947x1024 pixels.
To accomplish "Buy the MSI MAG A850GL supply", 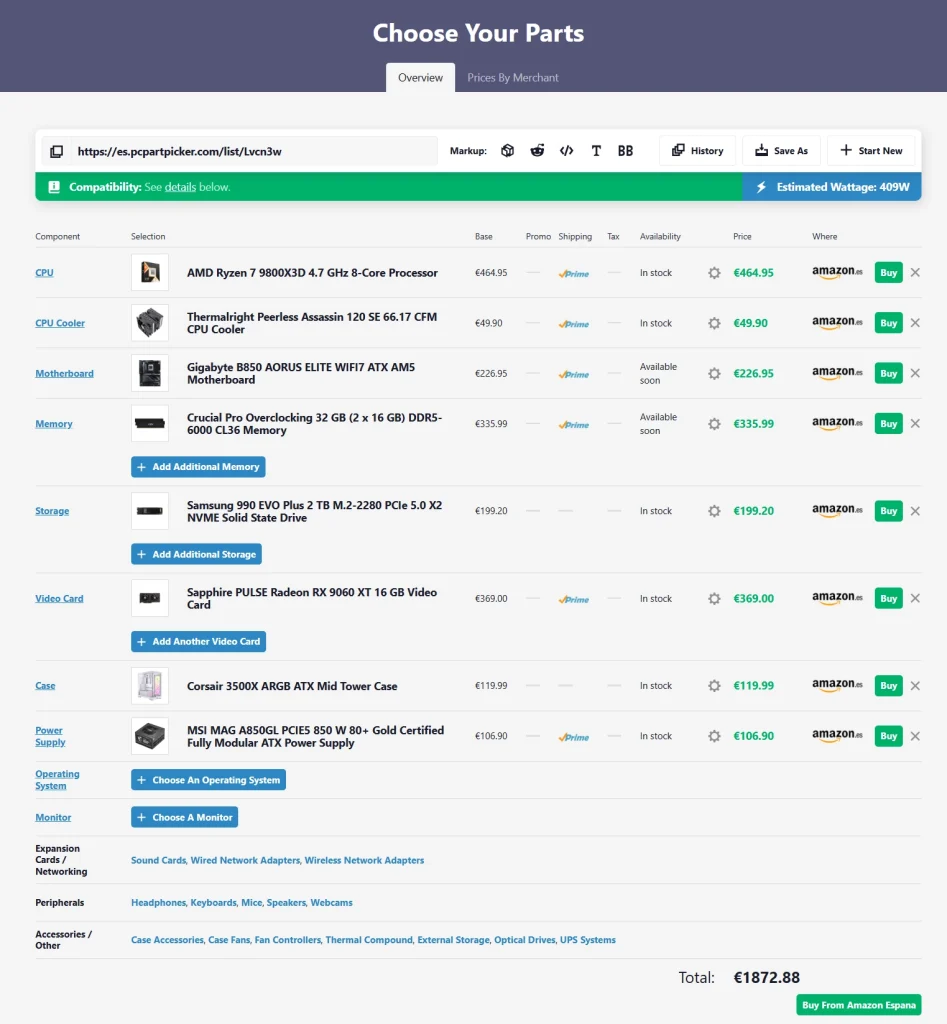I will point(888,736).
